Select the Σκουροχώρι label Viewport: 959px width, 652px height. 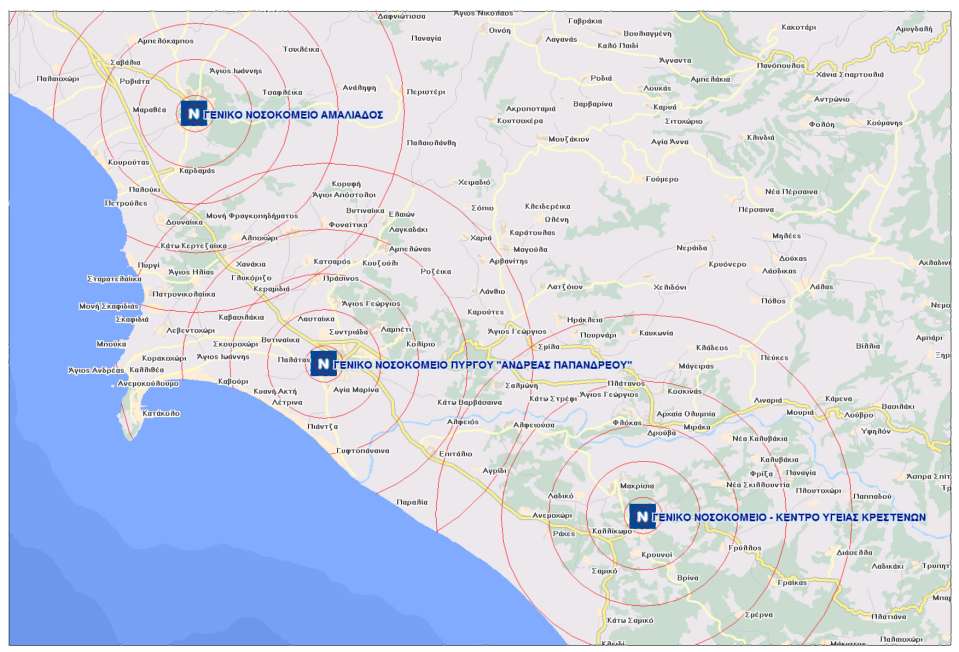click(235, 344)
